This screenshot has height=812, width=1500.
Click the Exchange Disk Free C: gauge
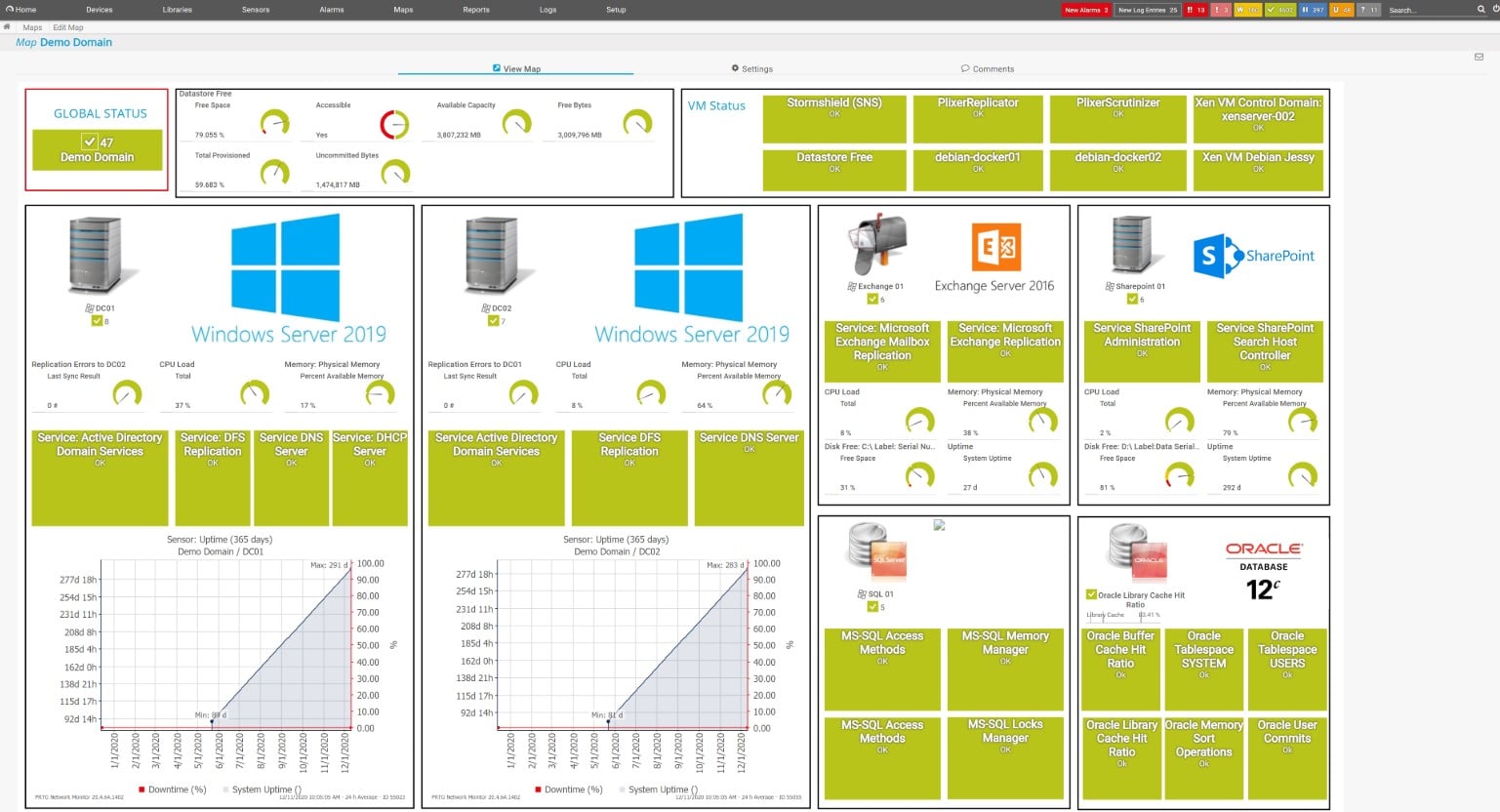click(x=919, y=476)
